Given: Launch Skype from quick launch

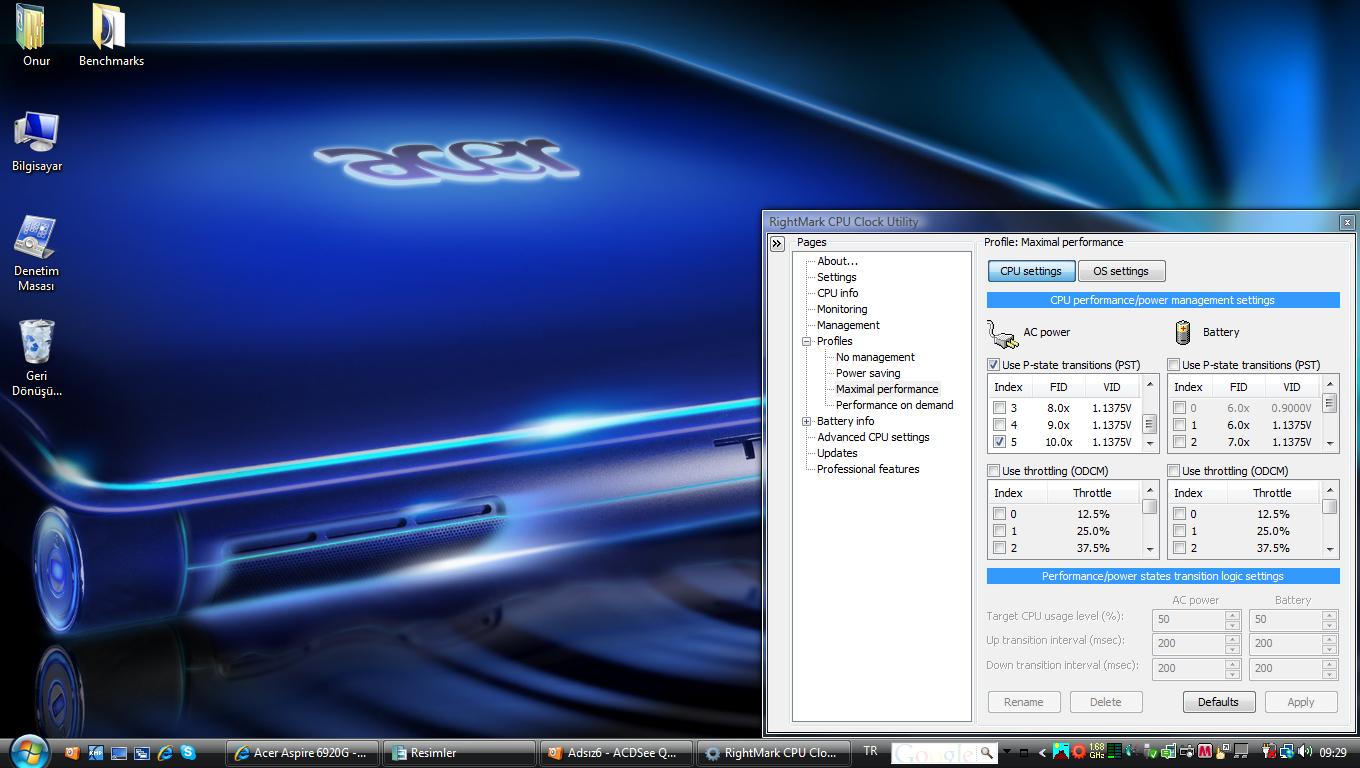Looking at the screenshot, I should pos(188,753).
